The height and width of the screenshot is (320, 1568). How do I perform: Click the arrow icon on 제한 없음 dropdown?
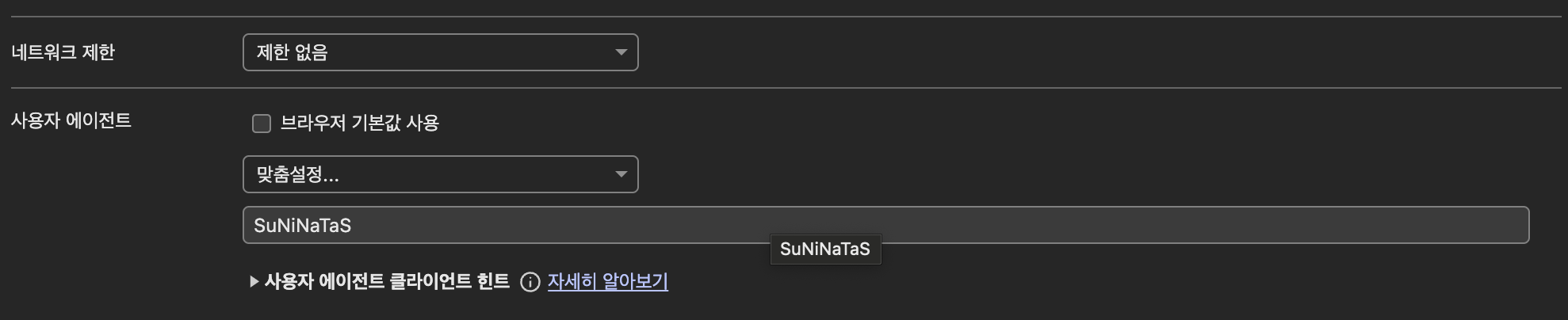(x=621, y=52)
